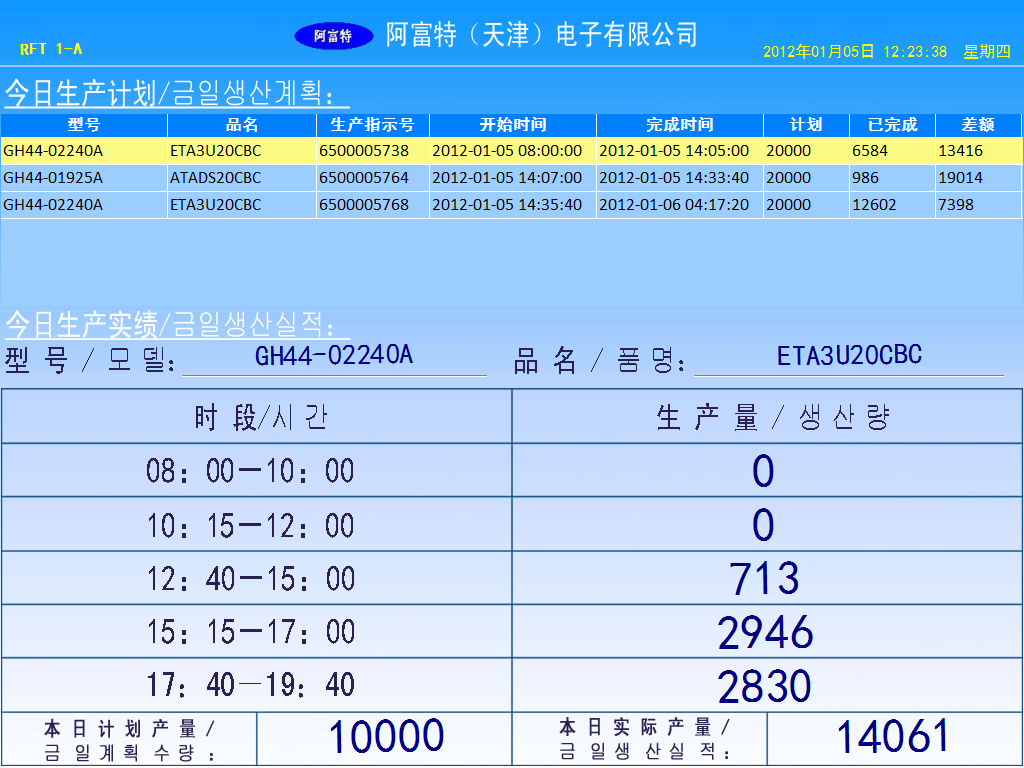Select model cell GH44-02240A in the yellow highlighted row

(84, 151)
